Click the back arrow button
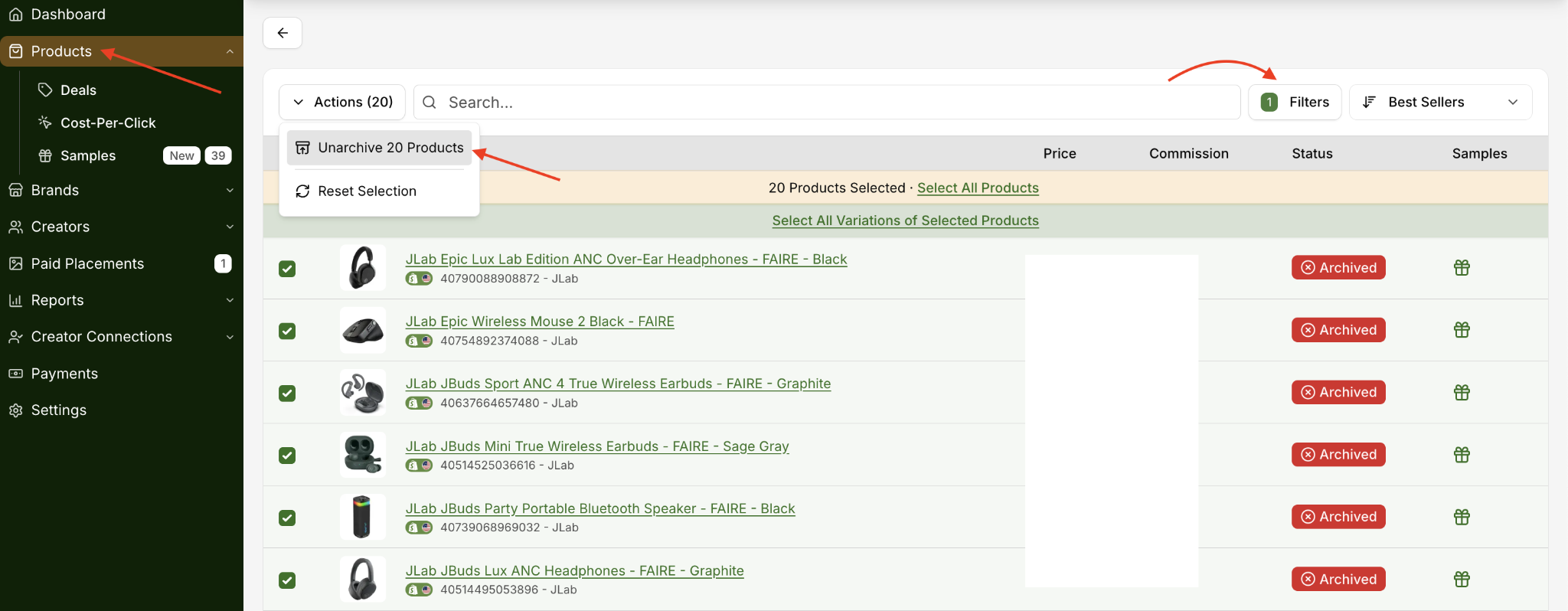Screen dimensions: 1568x611 283,33
